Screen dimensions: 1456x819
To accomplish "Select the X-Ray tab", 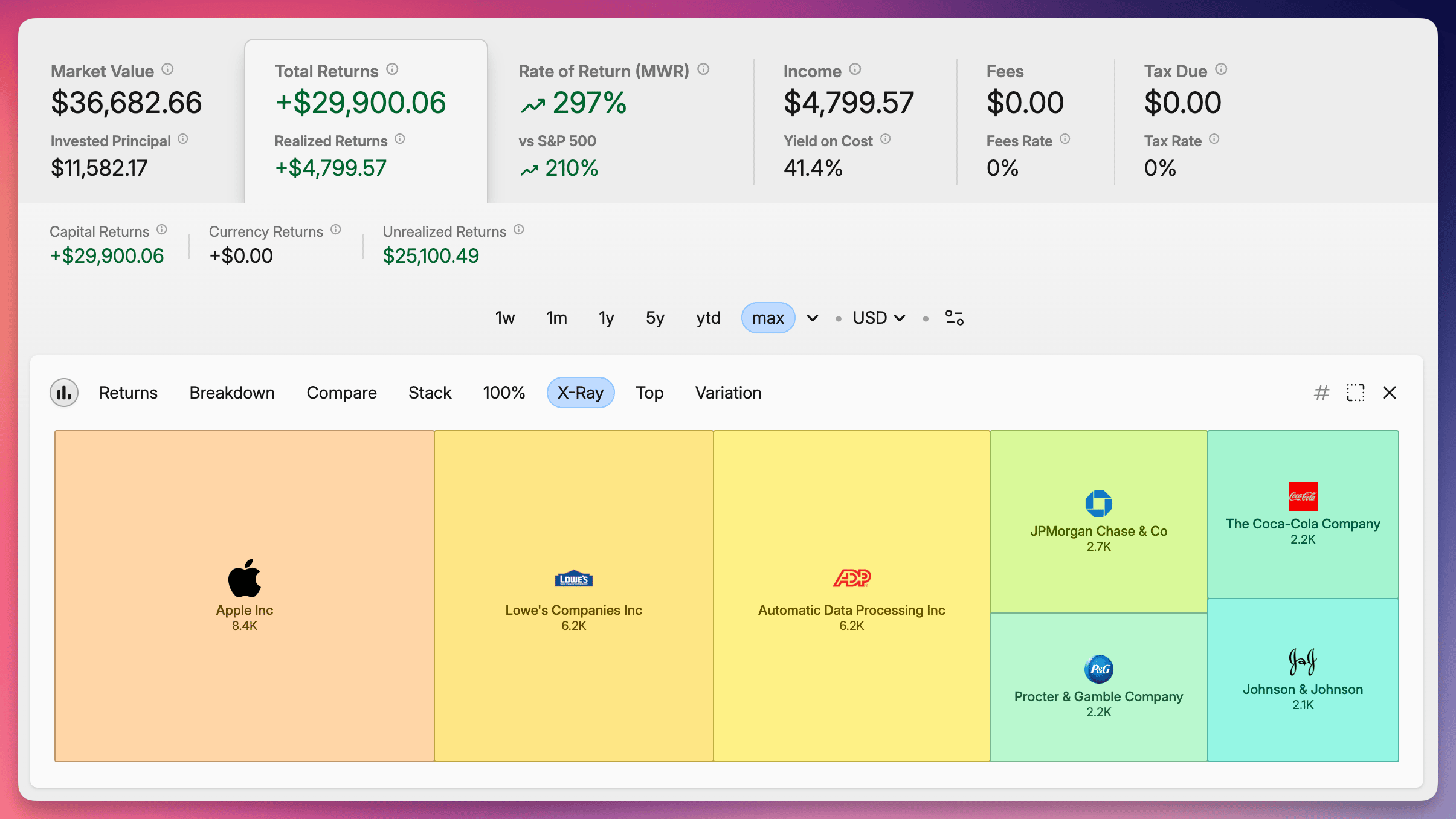I will pos(581,393).
